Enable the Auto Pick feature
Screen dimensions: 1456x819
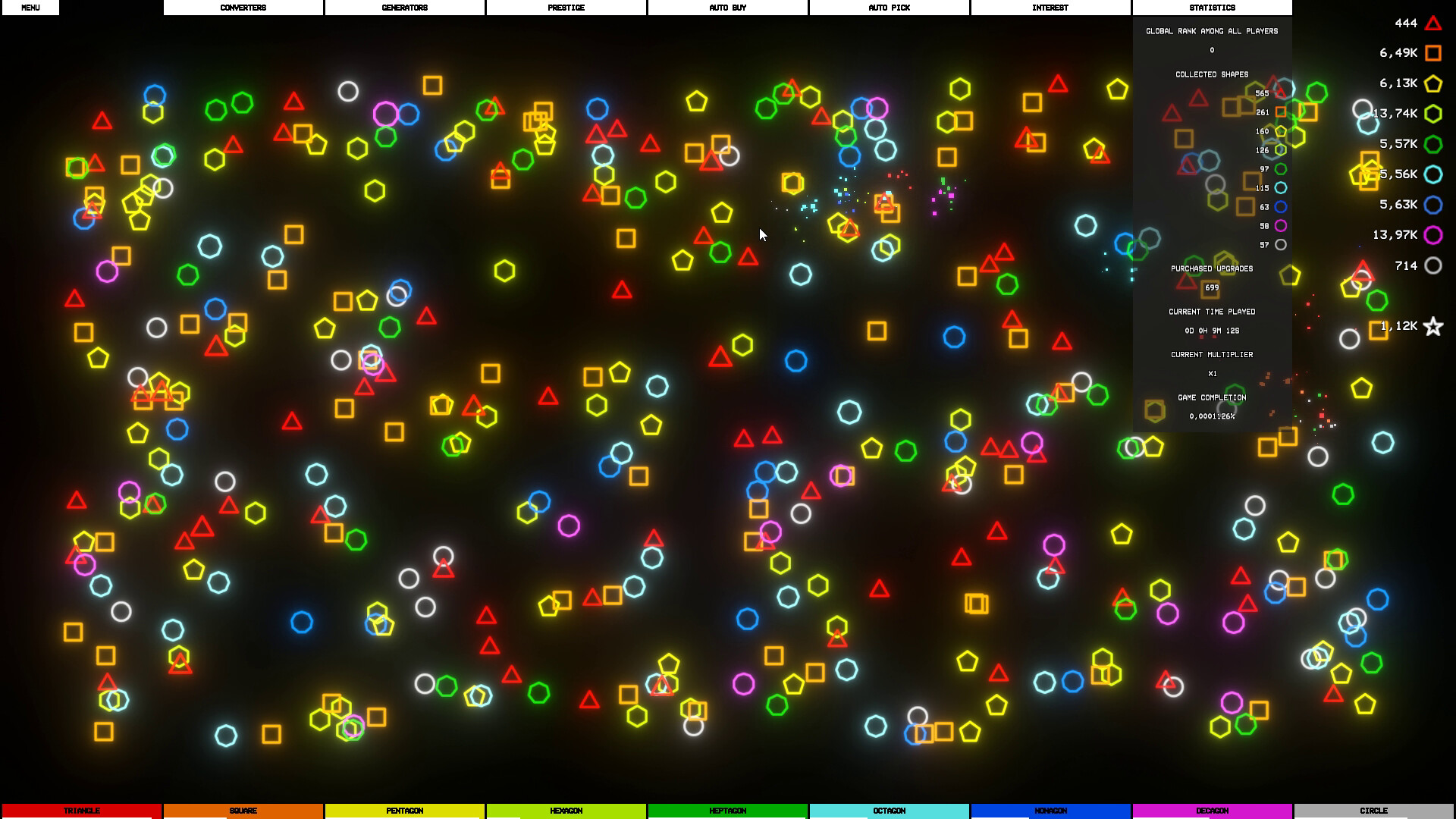point(889,8)
